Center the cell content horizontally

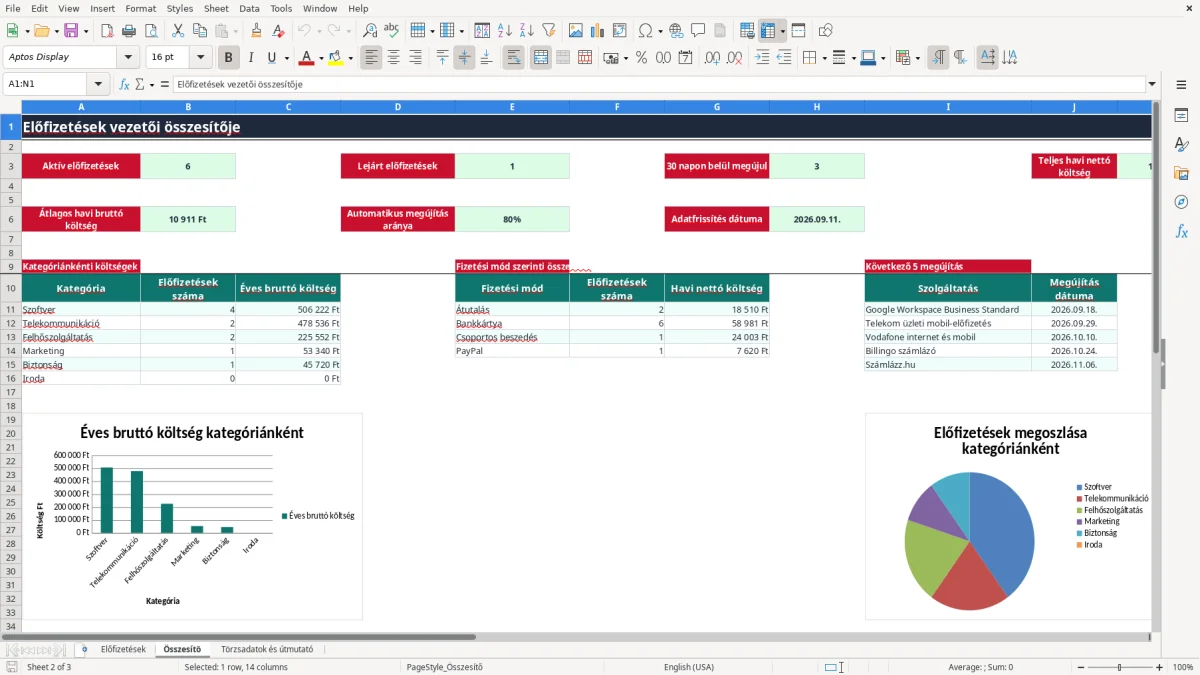tap(393, 58)
